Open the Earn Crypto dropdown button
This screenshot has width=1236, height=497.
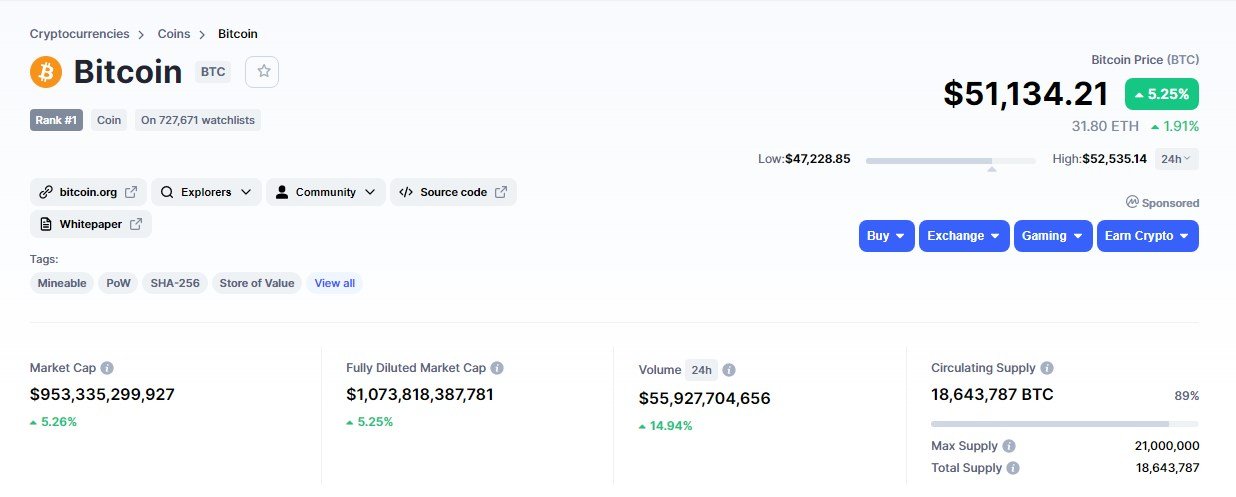1147,236
